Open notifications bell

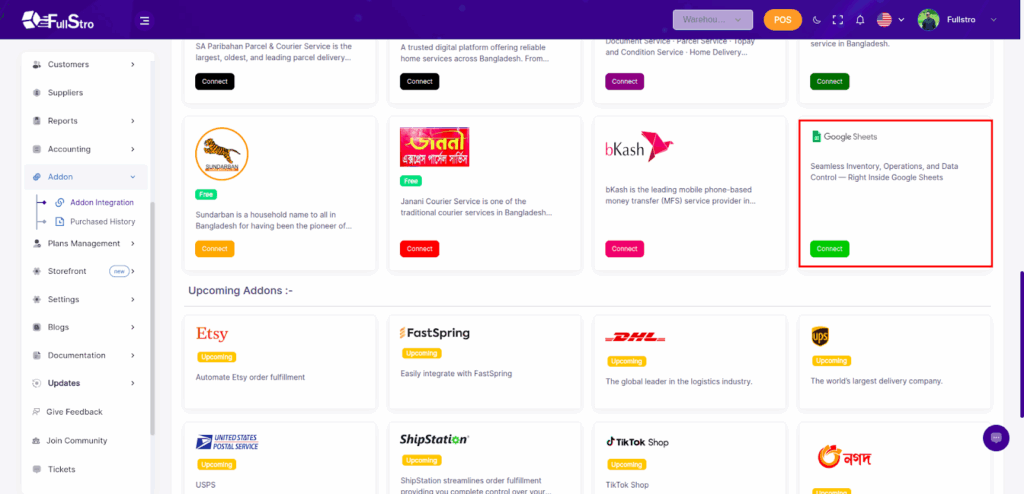click(x=860, y=19)
